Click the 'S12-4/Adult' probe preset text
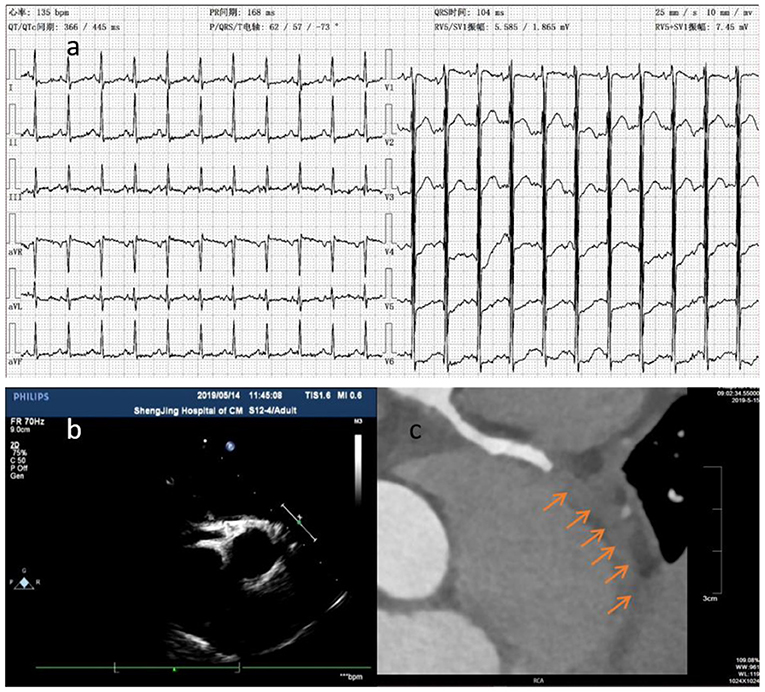Viewport: 765px width, 692px height. coord(273,411)
